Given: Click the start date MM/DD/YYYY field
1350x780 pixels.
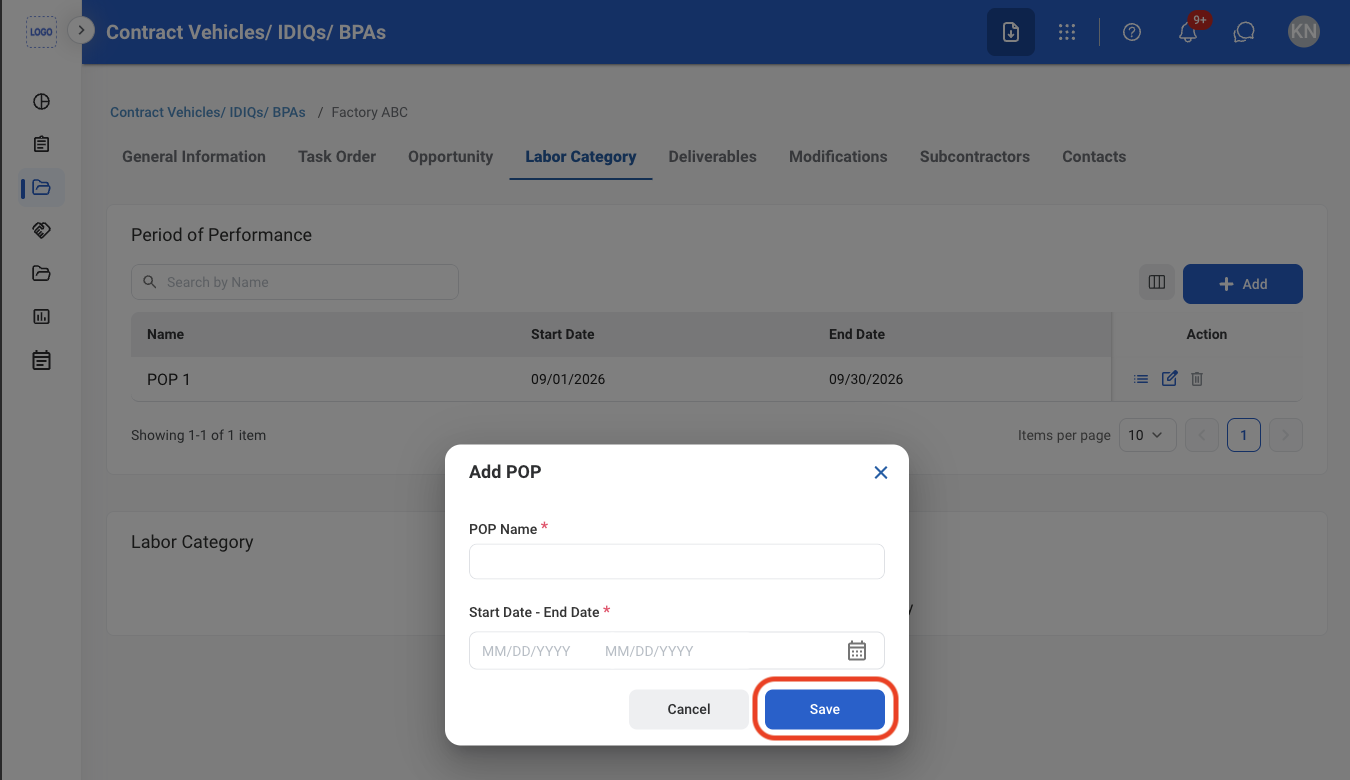Looking at the screenshot, I should coord(526,651).
